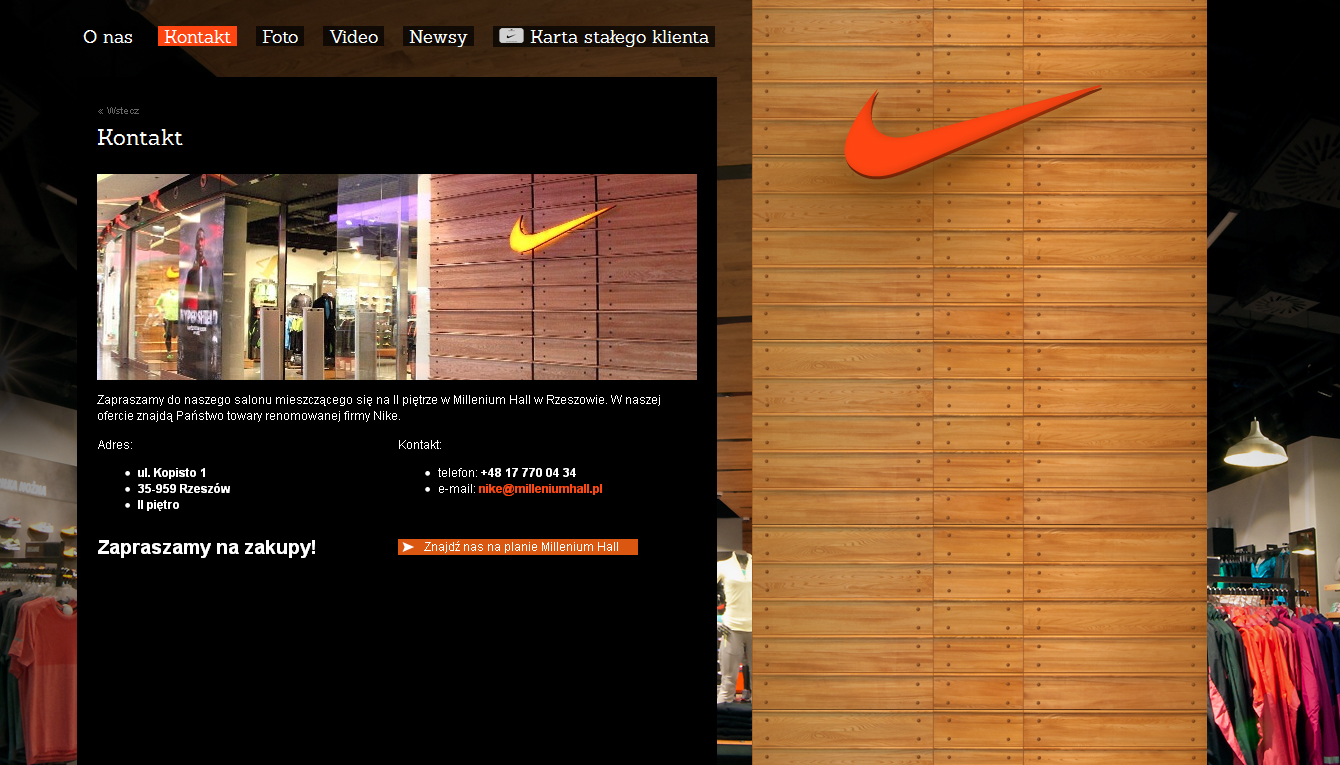This screenshot has height=765, width=1340.
Task: Click the Kontakt page heading
Action: [140, 138]
